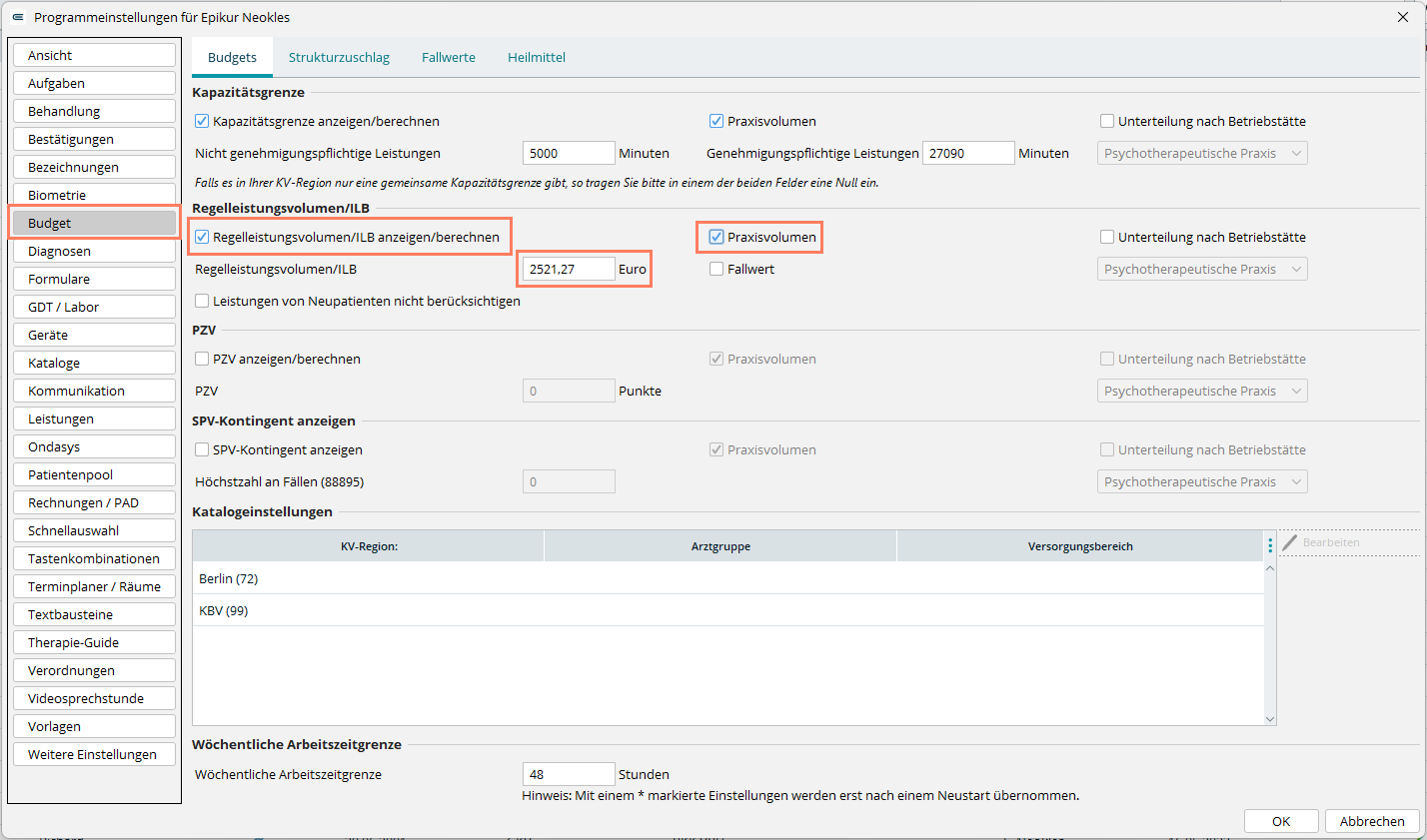Focus the Genehmigungspflichtige Leistungen field with 27090
The width and height of the screenshot is (1427, 840).
[x=968, y=153]
